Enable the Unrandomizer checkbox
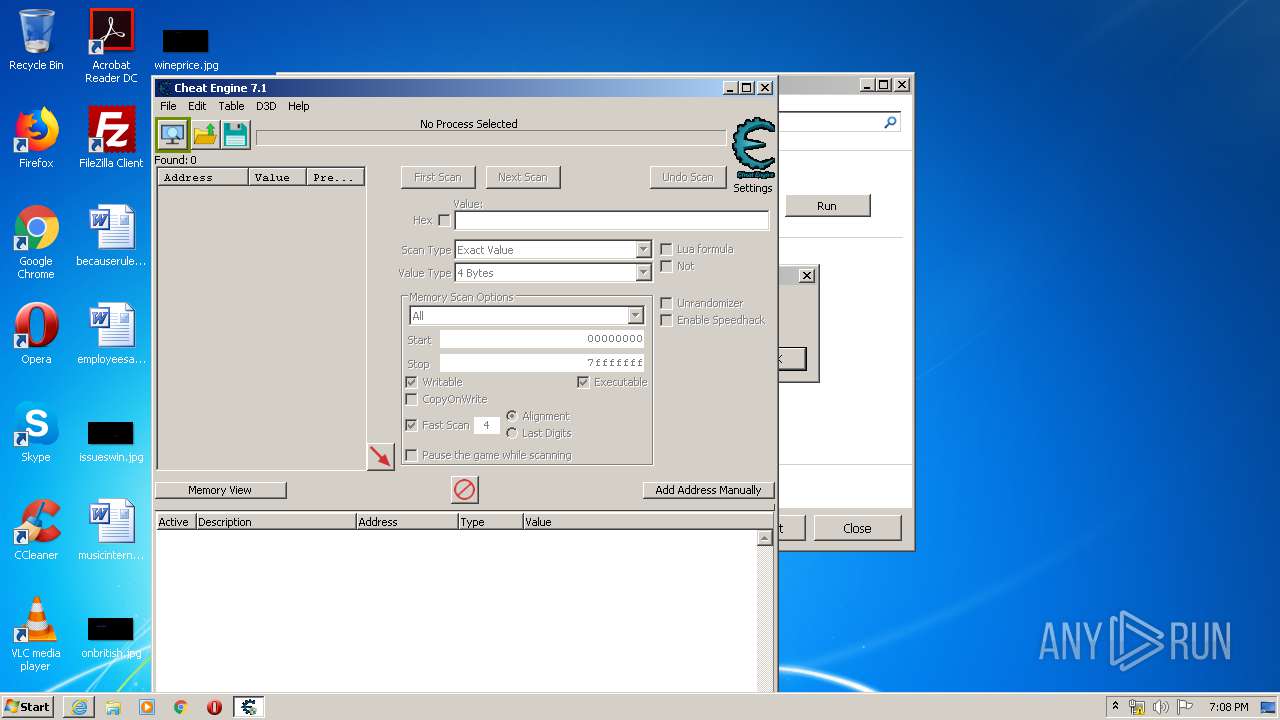 point(666,303)
